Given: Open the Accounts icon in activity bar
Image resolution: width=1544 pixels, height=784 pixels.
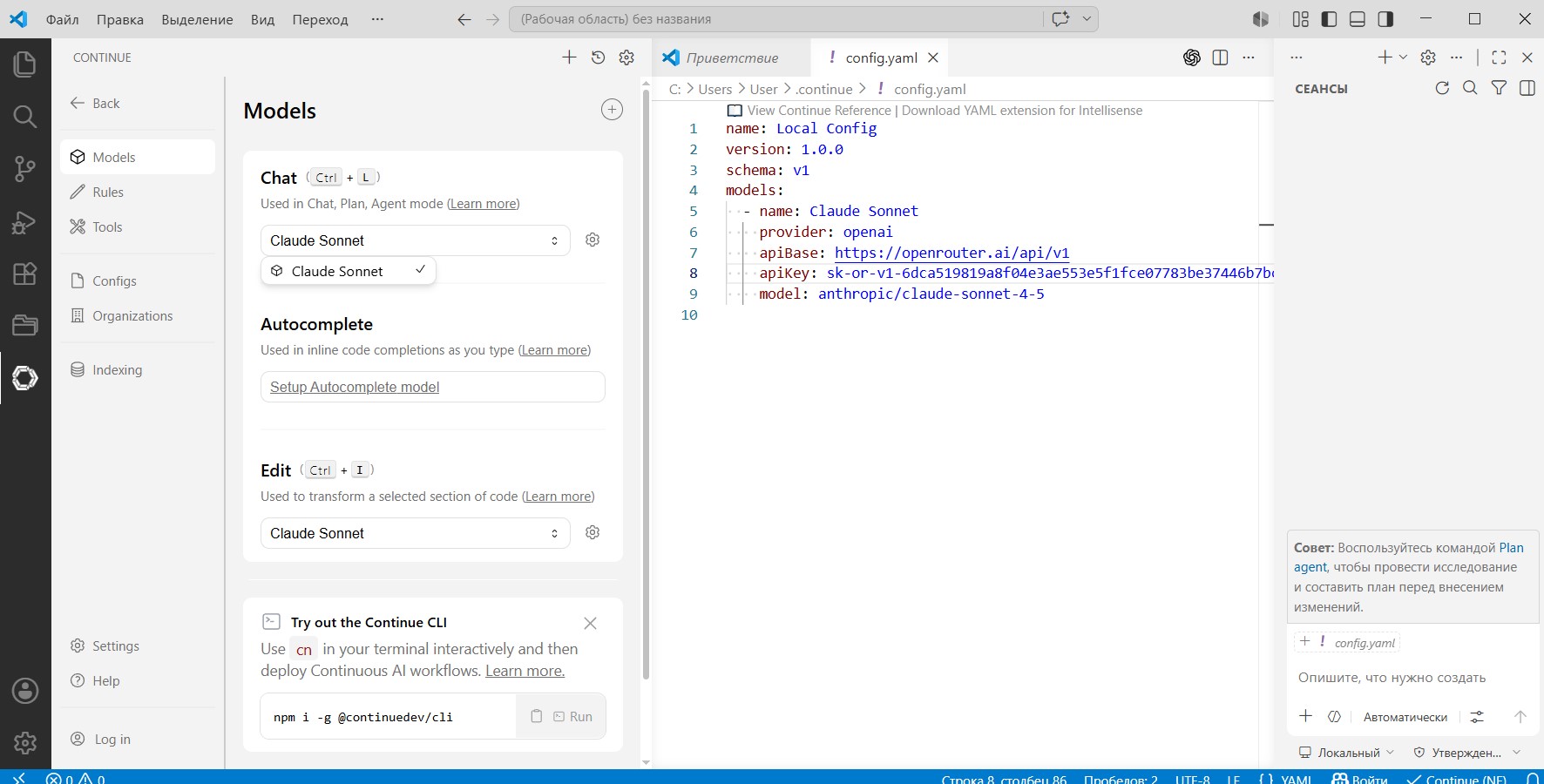Looking at the screenshot, I should point(25,691).
